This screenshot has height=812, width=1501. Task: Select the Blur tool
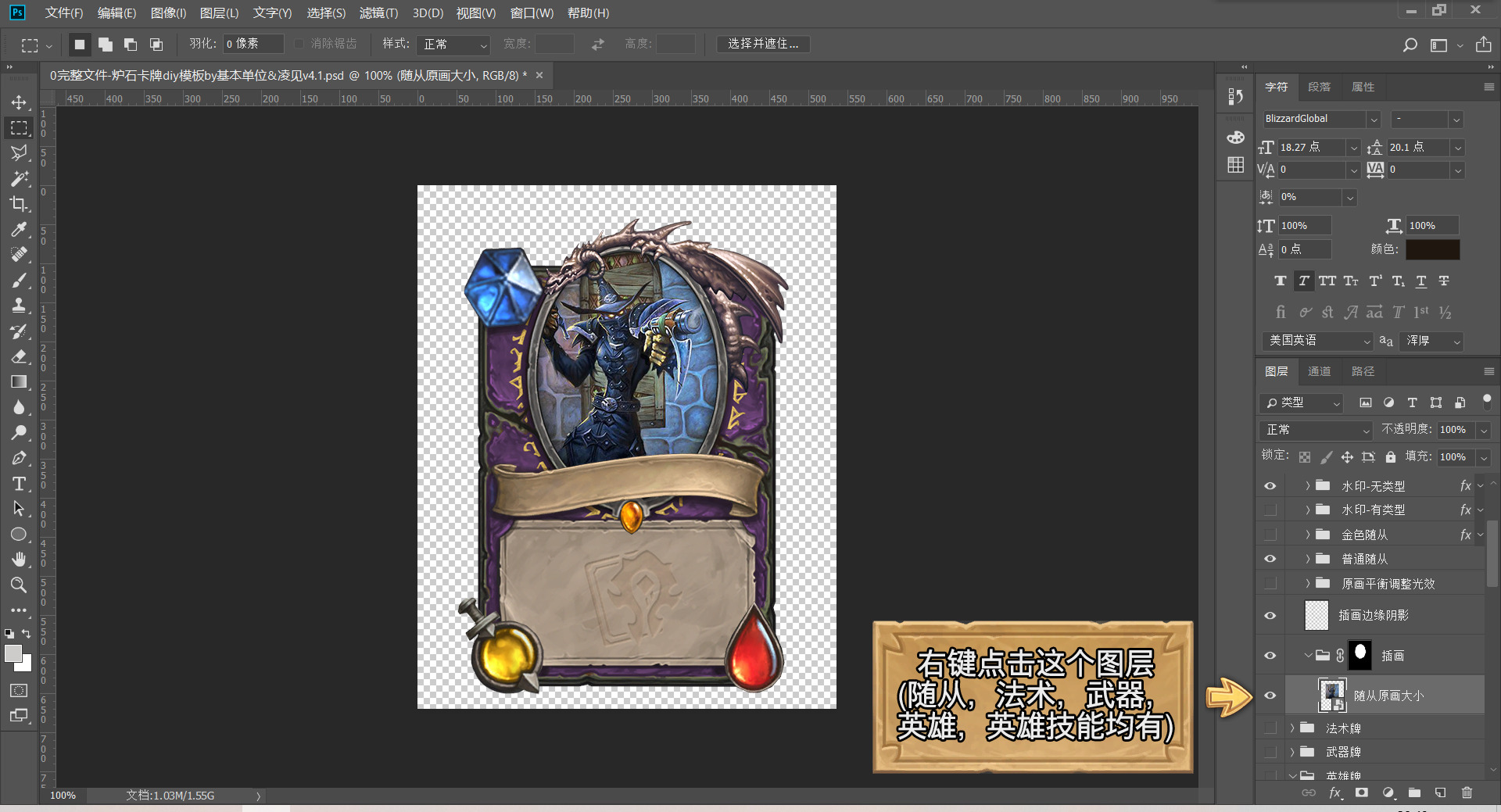pos(19,407)
